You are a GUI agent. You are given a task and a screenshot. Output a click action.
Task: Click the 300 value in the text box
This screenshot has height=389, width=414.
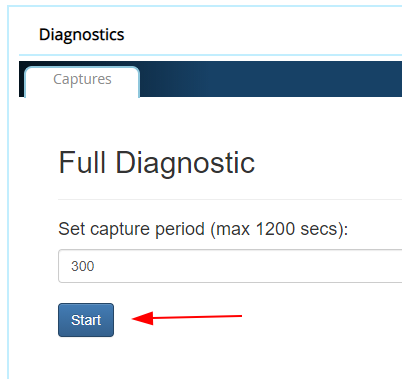pyautogui.click(x=82, y=266)
